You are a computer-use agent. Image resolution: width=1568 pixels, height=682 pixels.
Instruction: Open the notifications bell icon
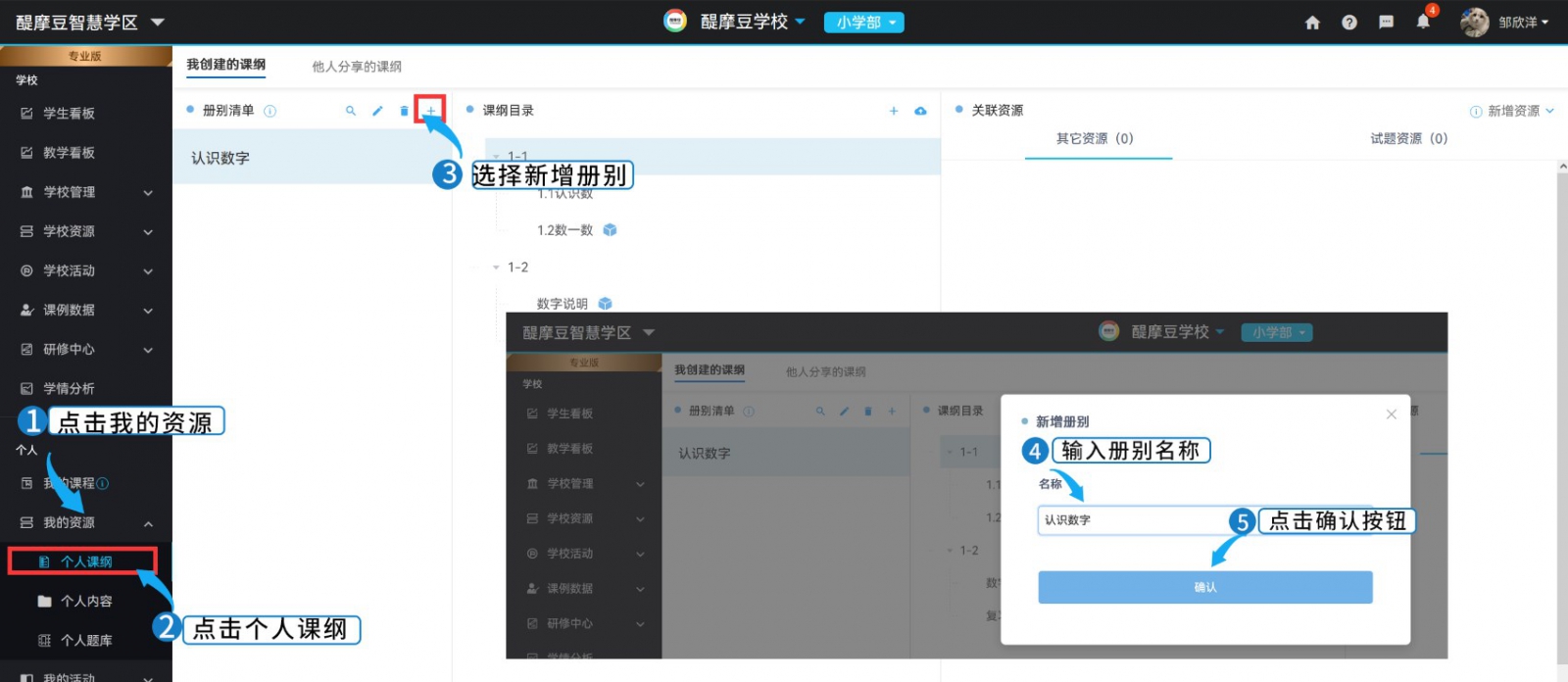click(x=1423, y=23)
